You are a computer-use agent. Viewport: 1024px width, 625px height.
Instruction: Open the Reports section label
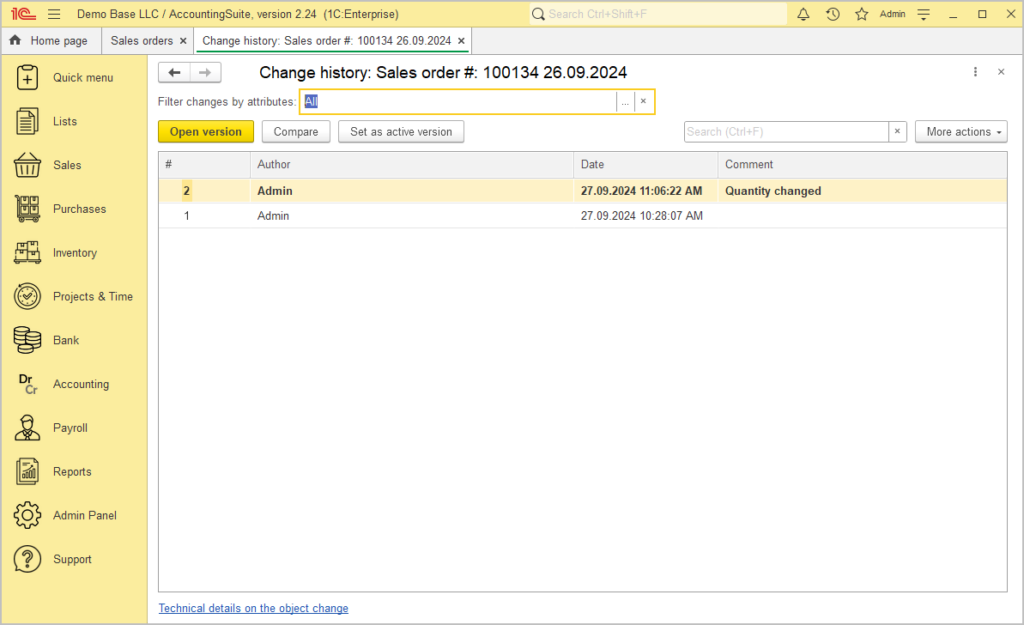point(72,472)
